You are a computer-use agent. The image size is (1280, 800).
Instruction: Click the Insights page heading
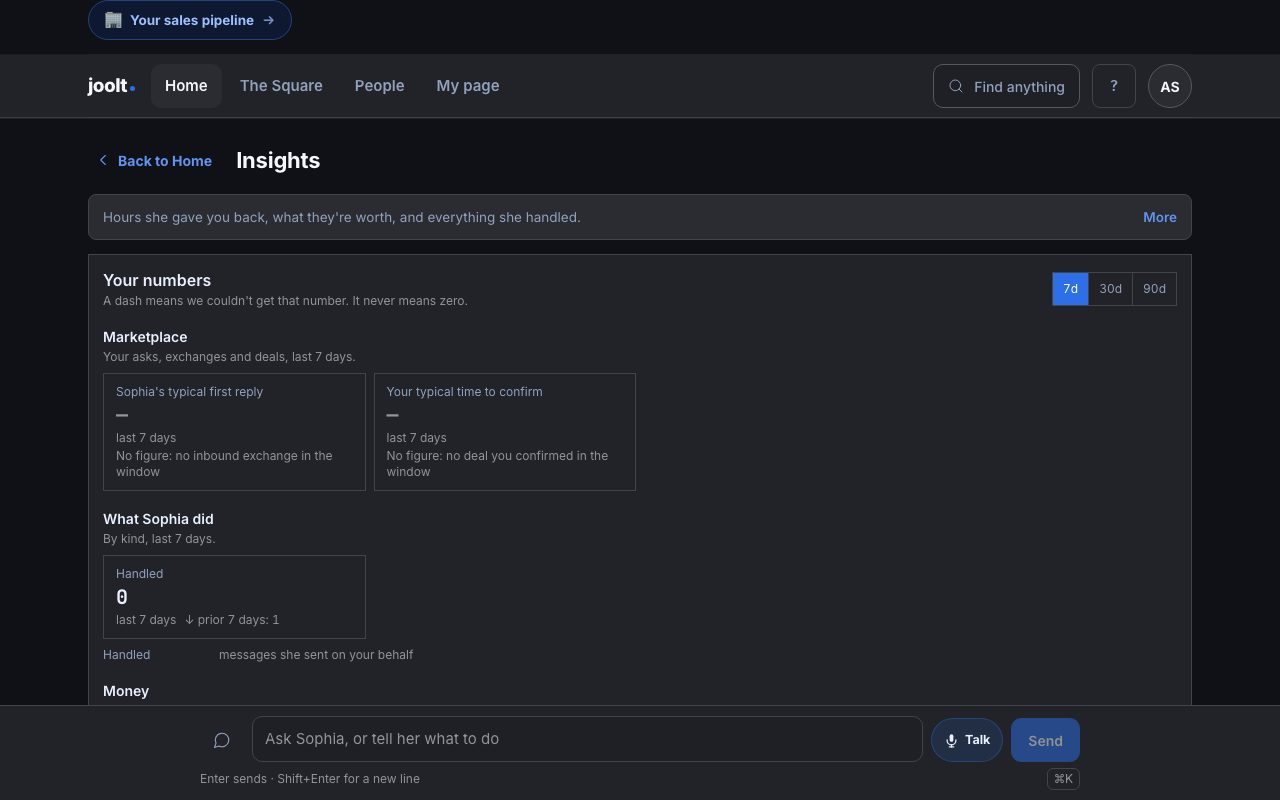[x=278, y=161]
